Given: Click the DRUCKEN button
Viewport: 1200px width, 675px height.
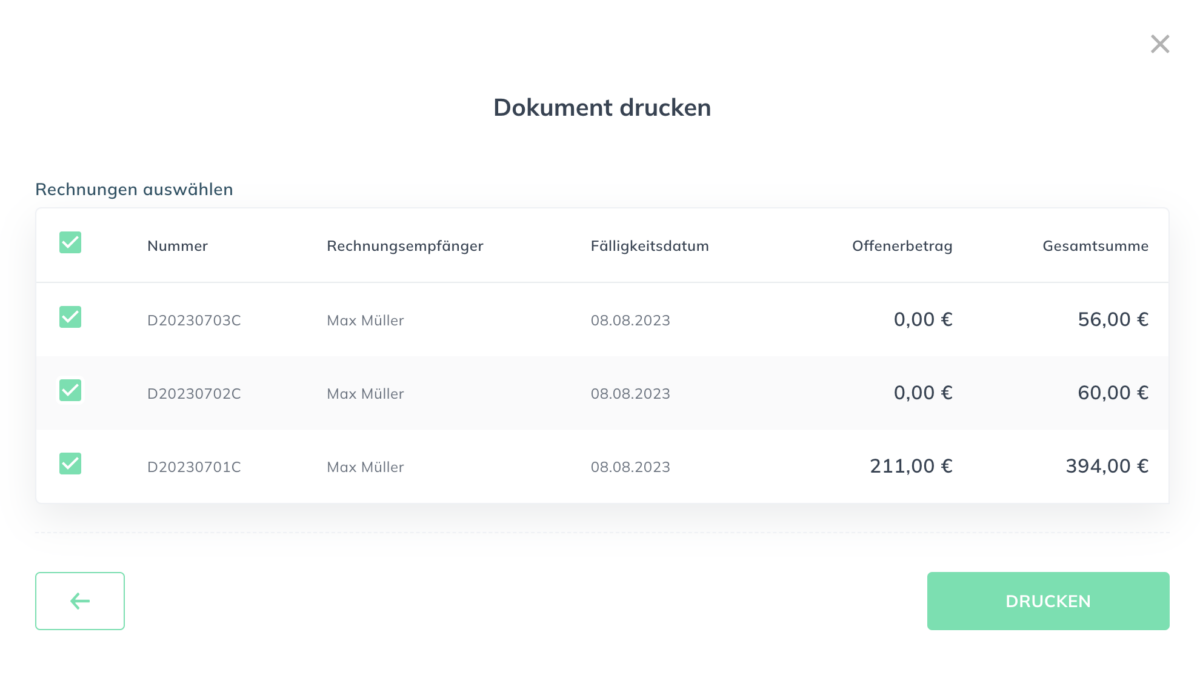Looking at the screenshot, I should [x=1048, y=601].
